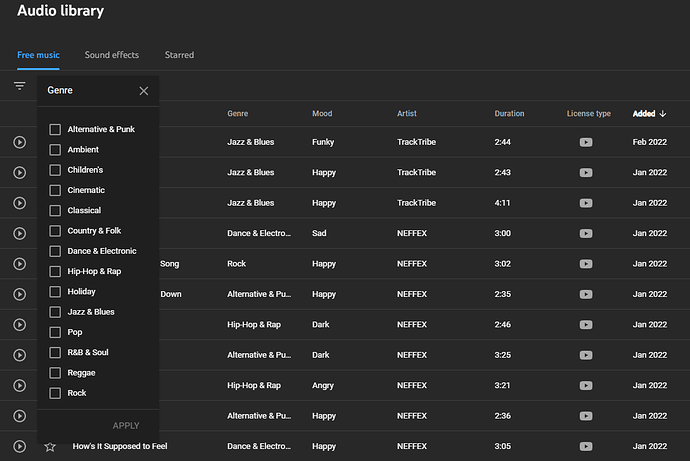Screen dimensions: 690x461
Task: Sort by the Duration column header
Action: [509, 113]
